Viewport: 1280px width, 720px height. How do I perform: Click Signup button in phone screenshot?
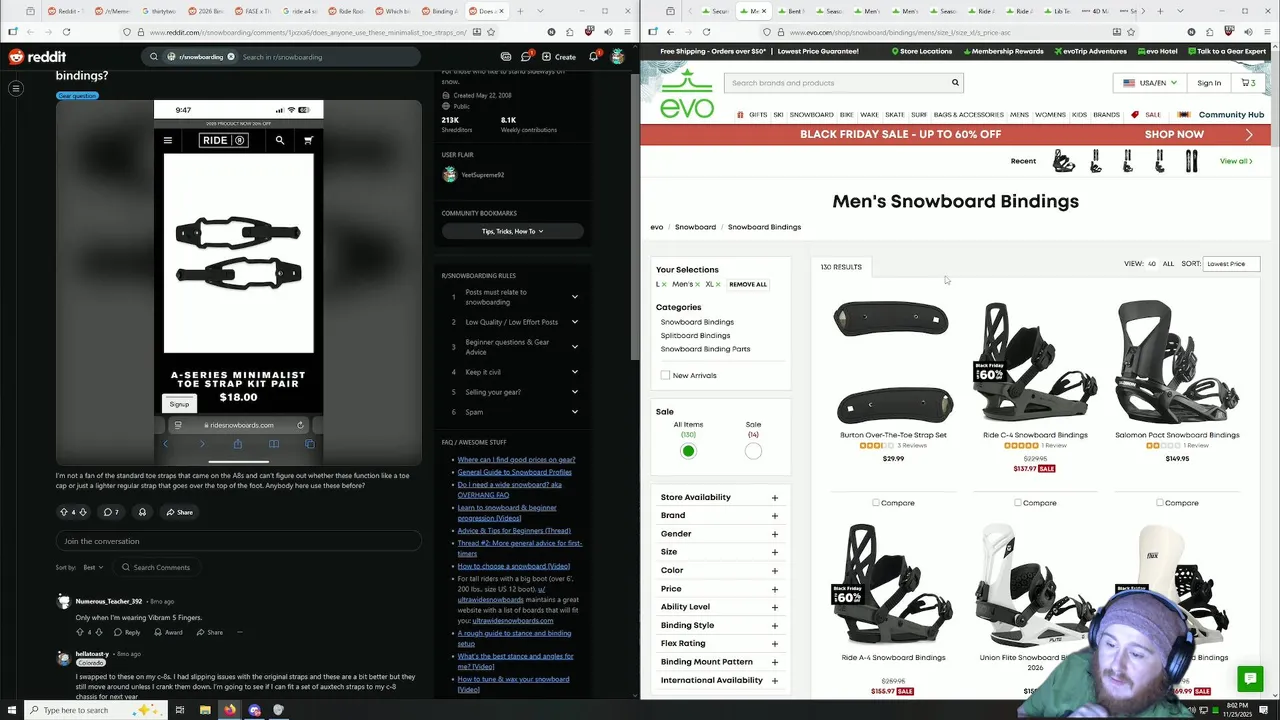179,404
